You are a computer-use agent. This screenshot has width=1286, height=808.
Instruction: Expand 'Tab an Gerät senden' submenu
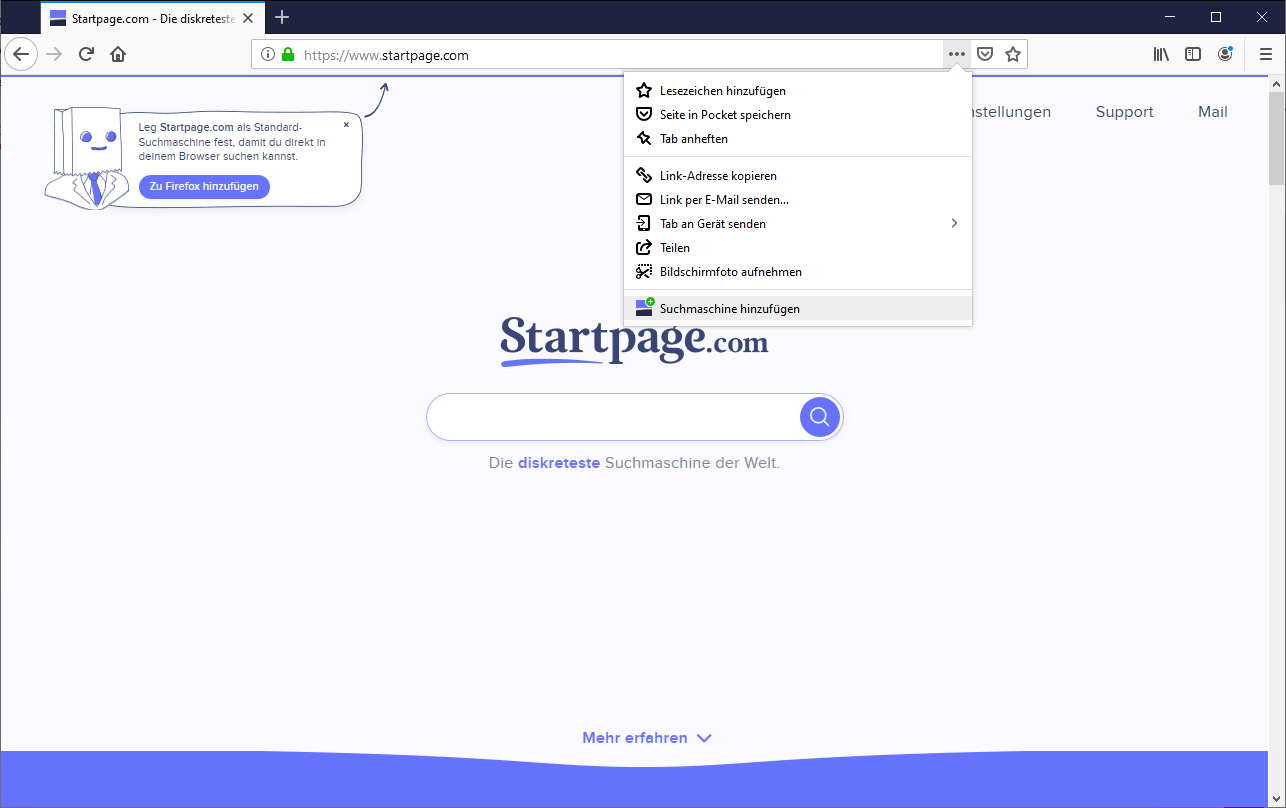pos(798,224)
